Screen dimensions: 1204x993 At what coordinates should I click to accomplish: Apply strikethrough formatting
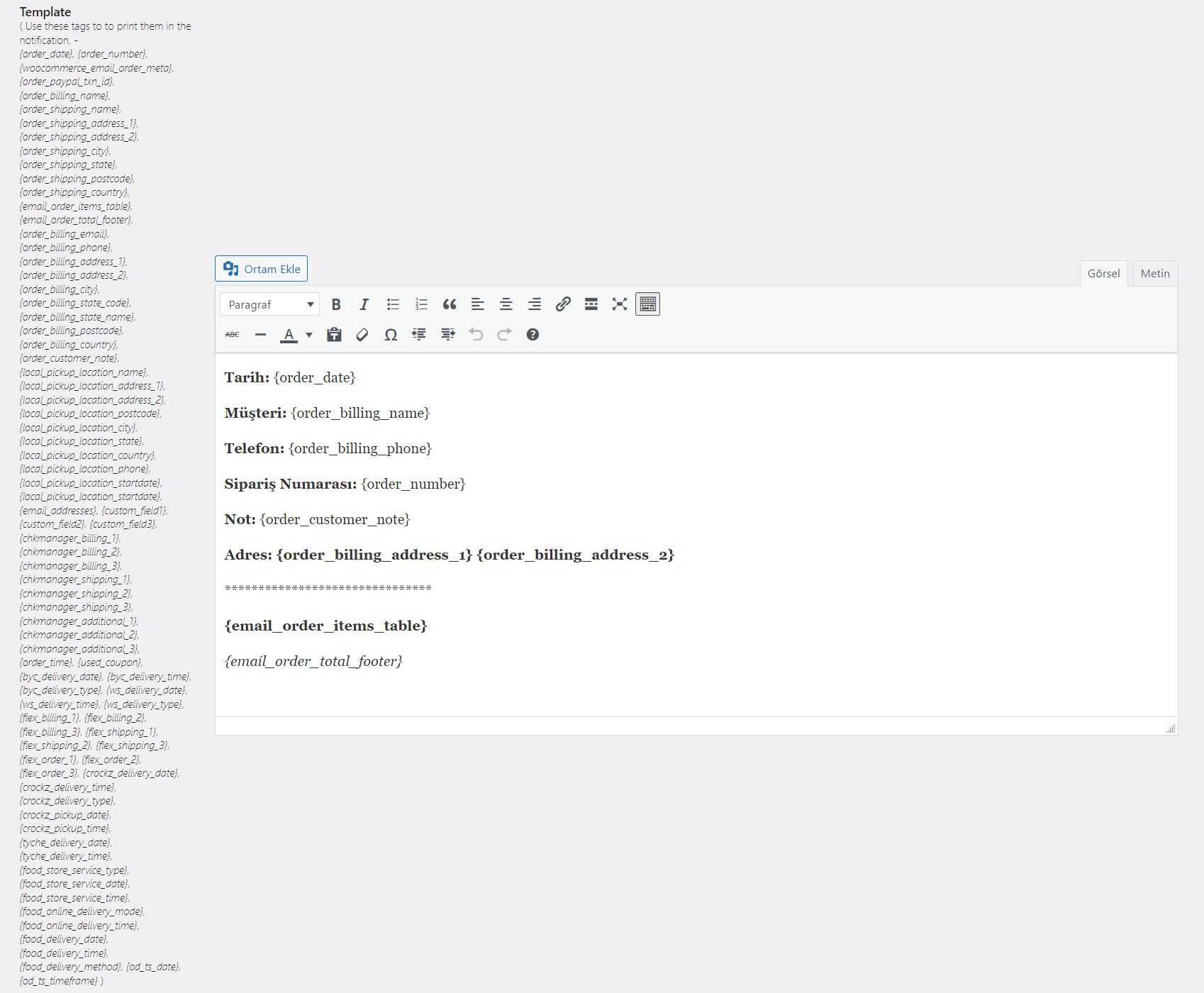[232, 335]
